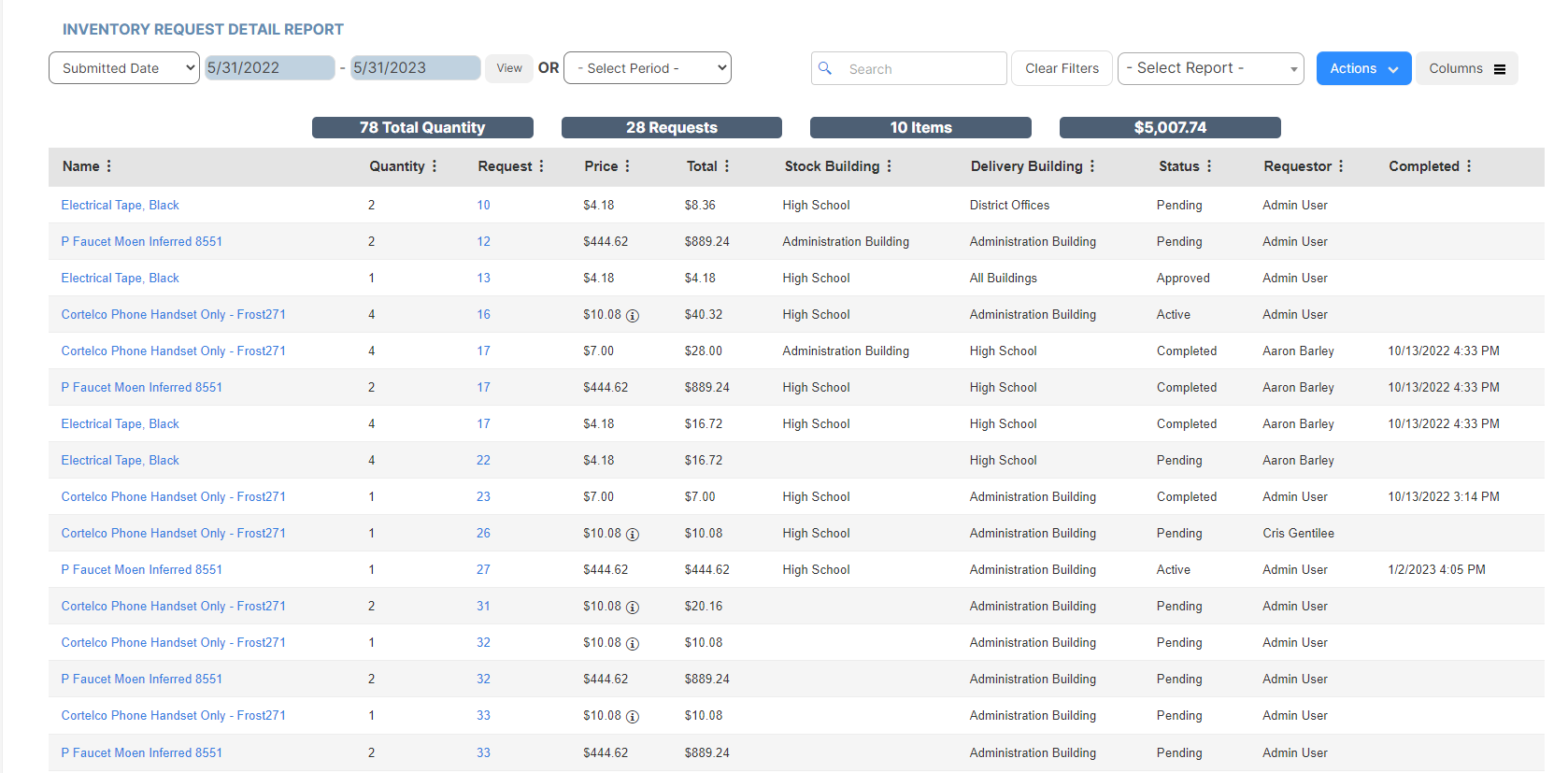Click price info icon for request 16

(x=633, y=316)
